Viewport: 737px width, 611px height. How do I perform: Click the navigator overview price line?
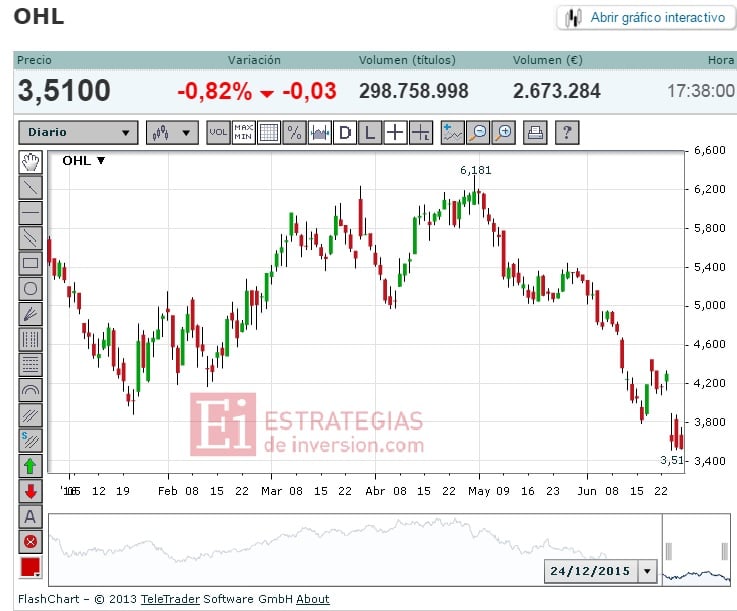tap(329, 540)
